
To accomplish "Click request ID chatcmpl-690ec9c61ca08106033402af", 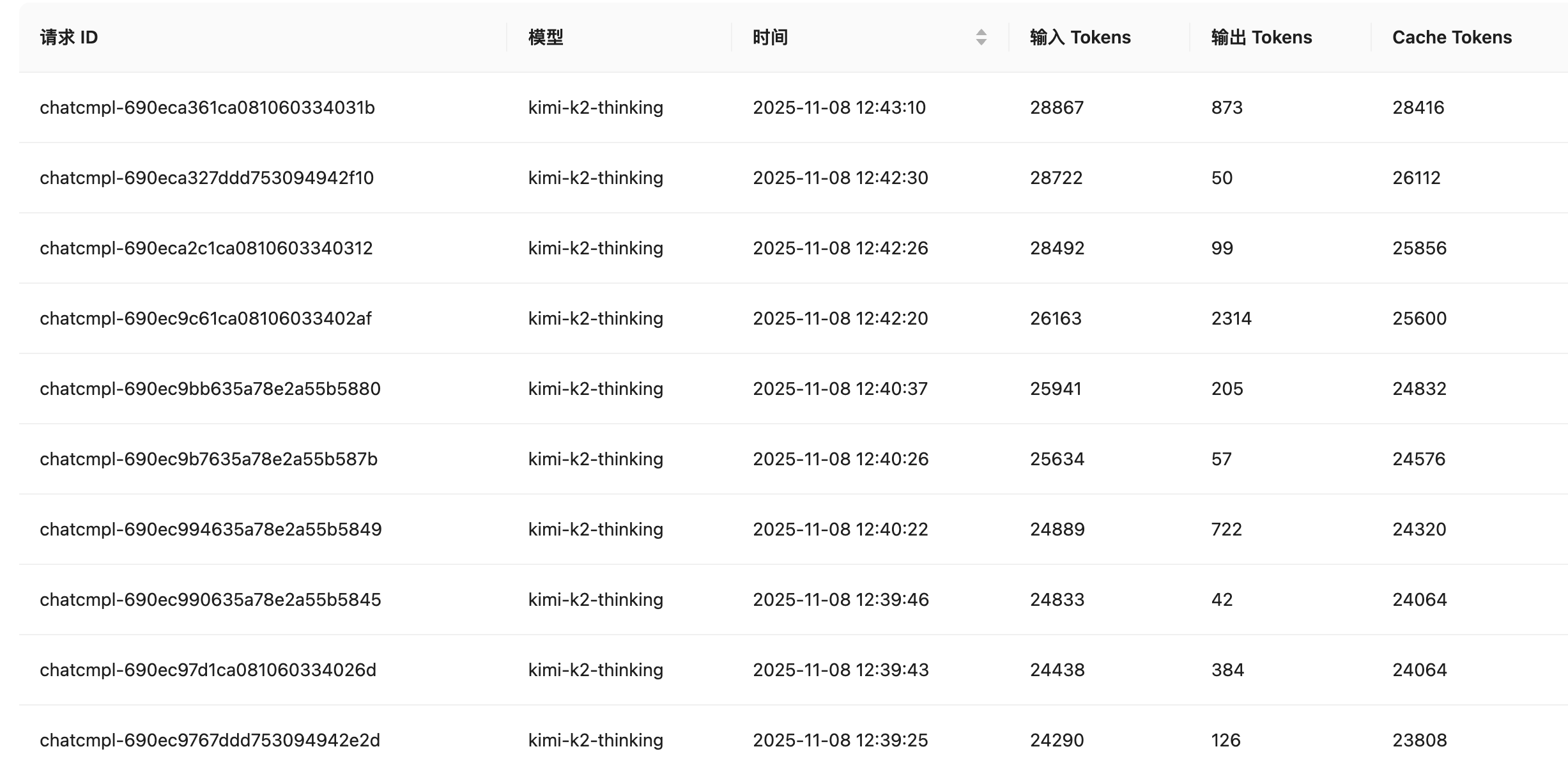I will point(205,318).
